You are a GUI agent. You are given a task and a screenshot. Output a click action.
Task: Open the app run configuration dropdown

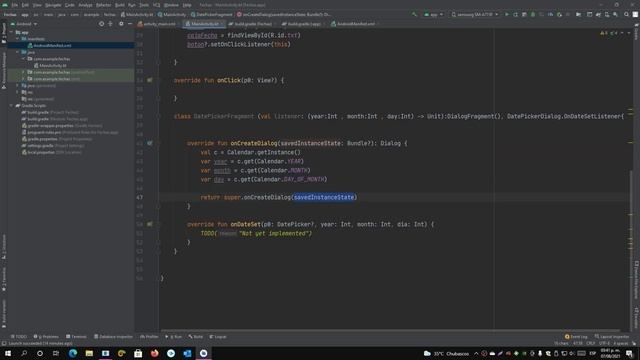click(433, 14)
